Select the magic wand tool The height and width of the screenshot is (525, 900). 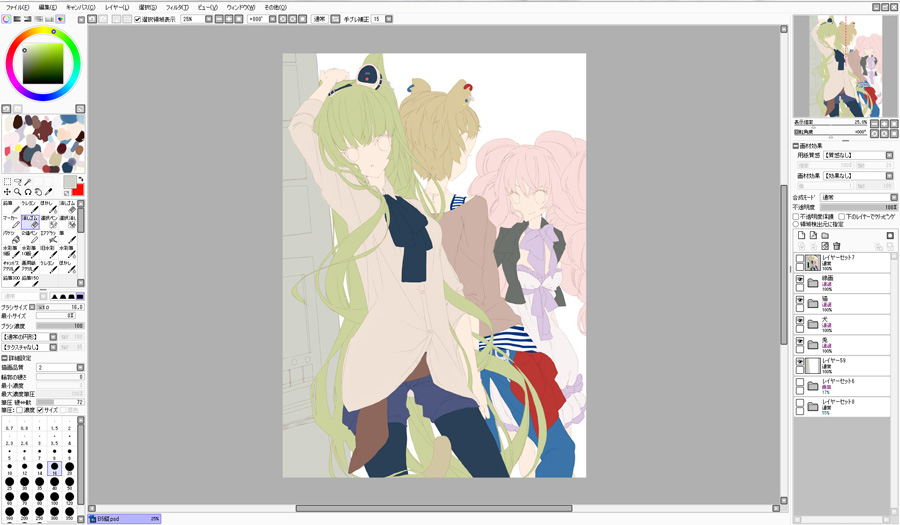point(28,182)
